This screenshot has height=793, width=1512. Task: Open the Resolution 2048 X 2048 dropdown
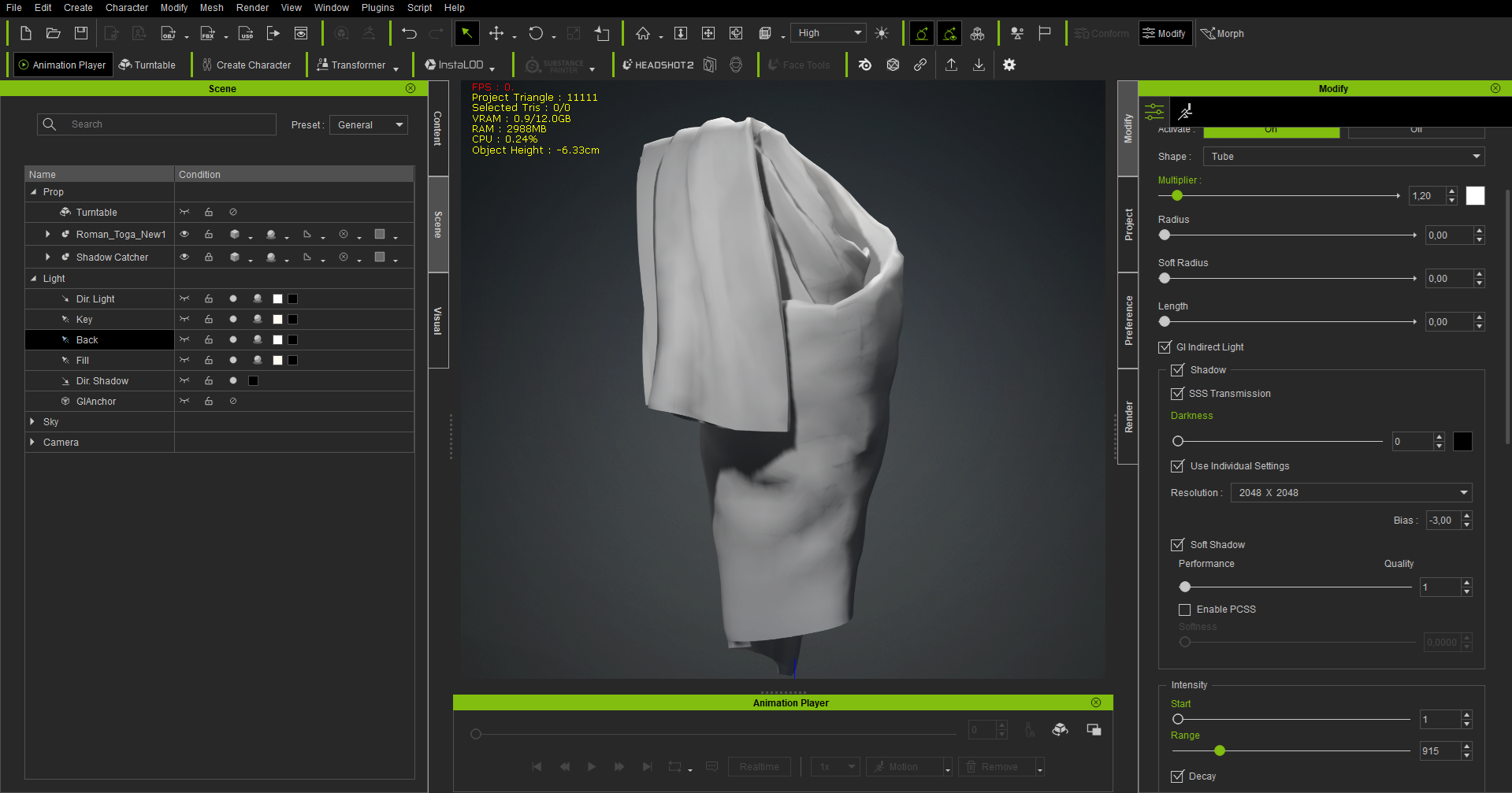[1351, 493]
